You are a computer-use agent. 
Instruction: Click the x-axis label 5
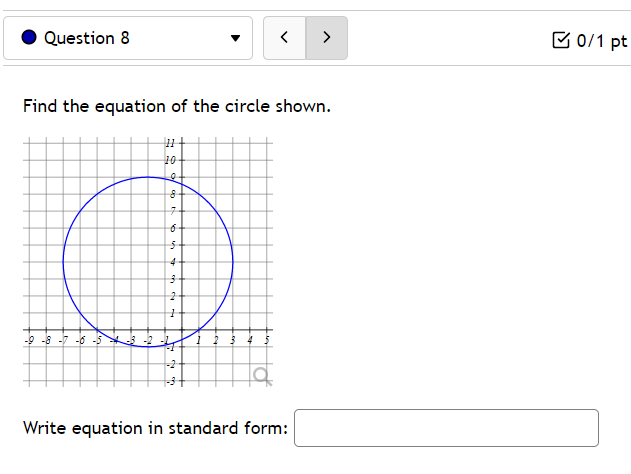[267, 340]
